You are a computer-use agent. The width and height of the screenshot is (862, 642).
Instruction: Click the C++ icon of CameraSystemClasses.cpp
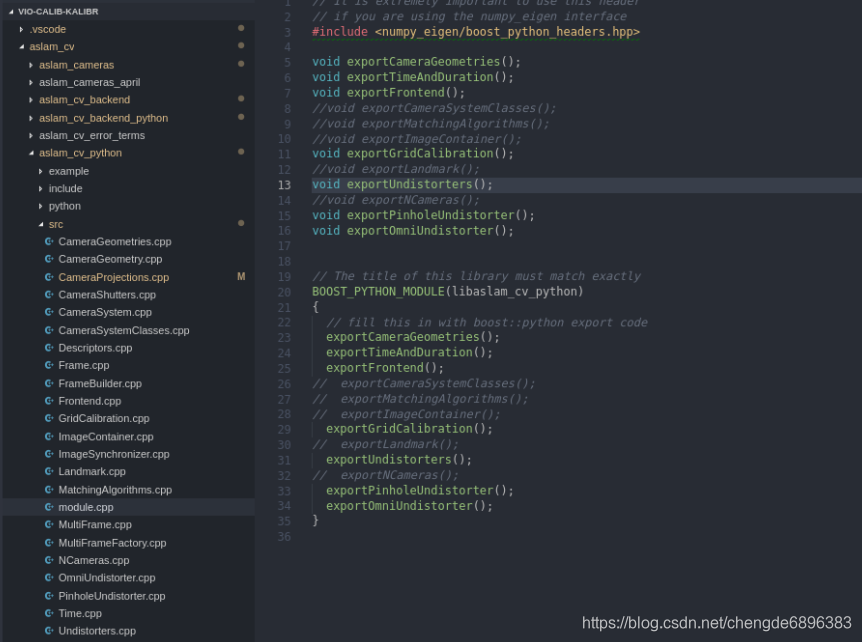49,330
